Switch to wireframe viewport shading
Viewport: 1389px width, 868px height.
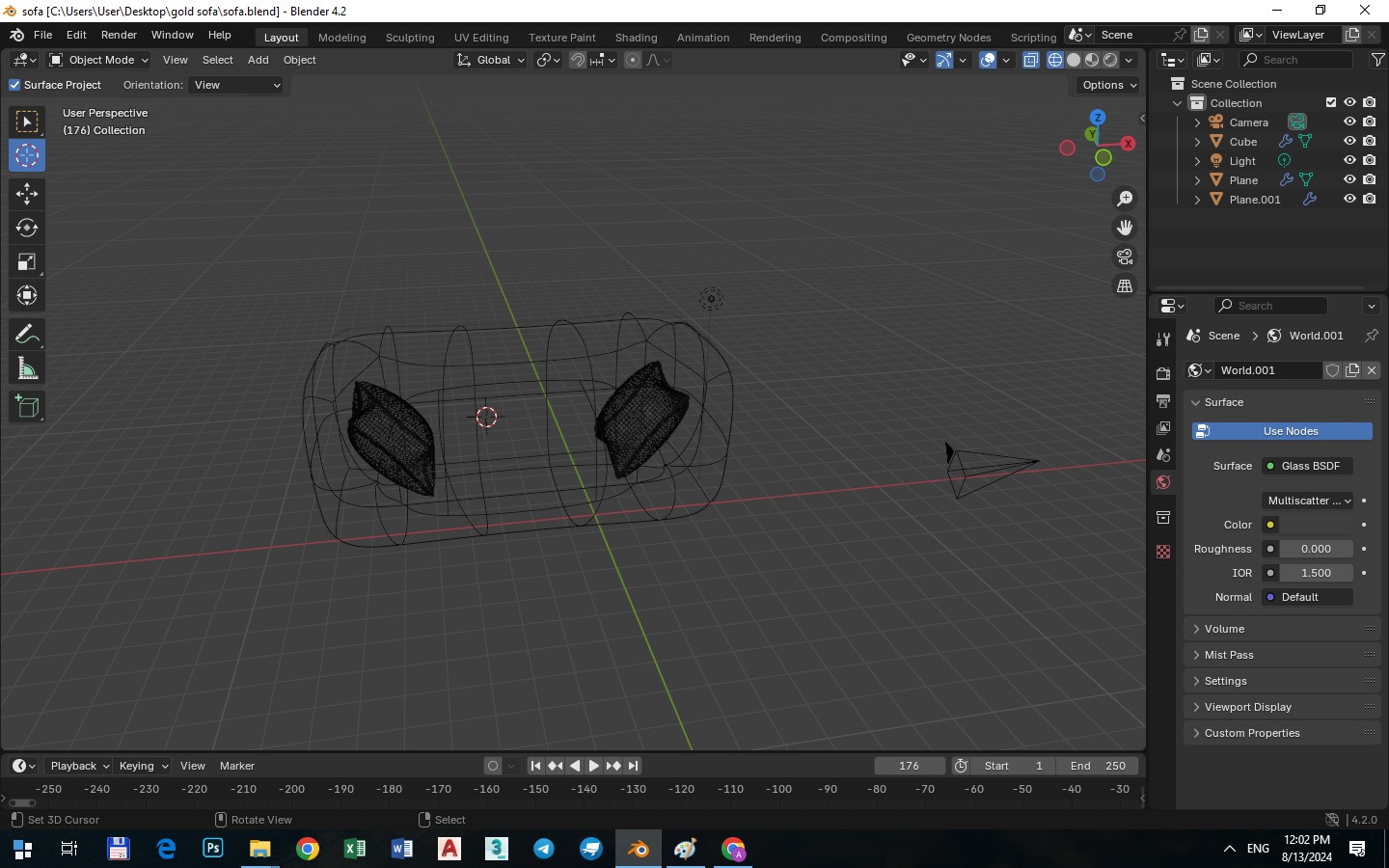1055,60
